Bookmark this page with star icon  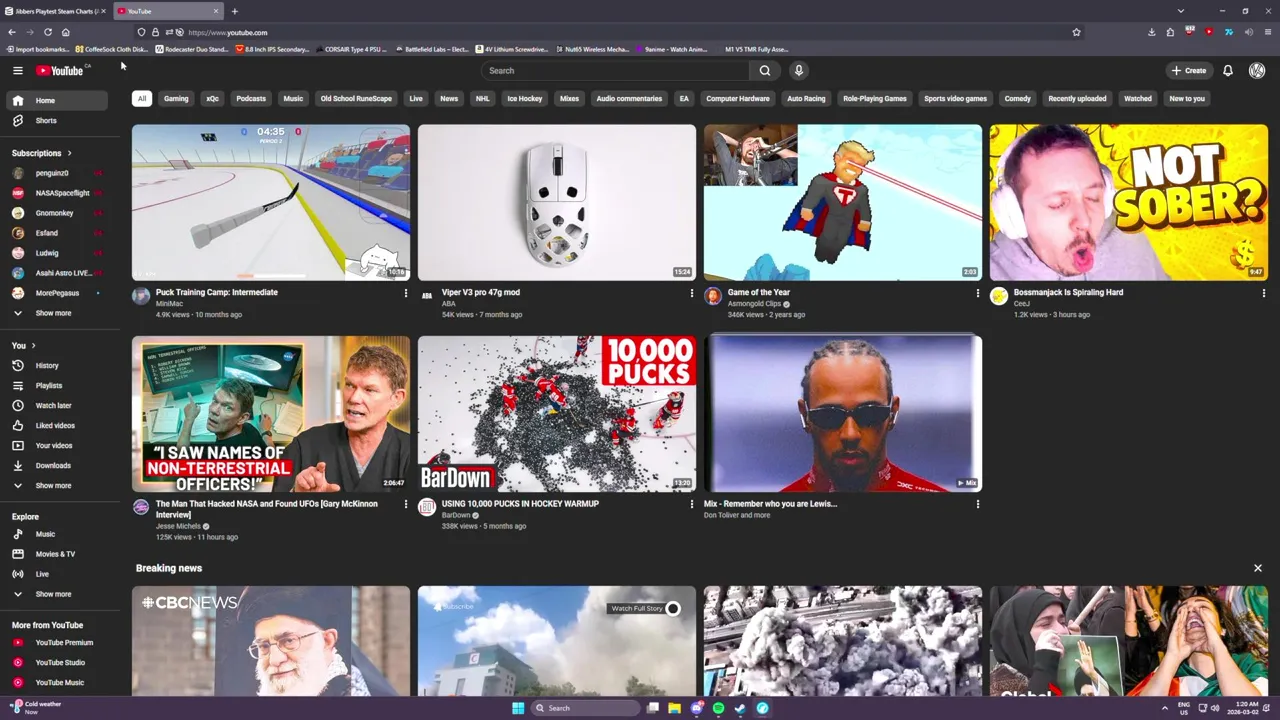[1076, 32]
